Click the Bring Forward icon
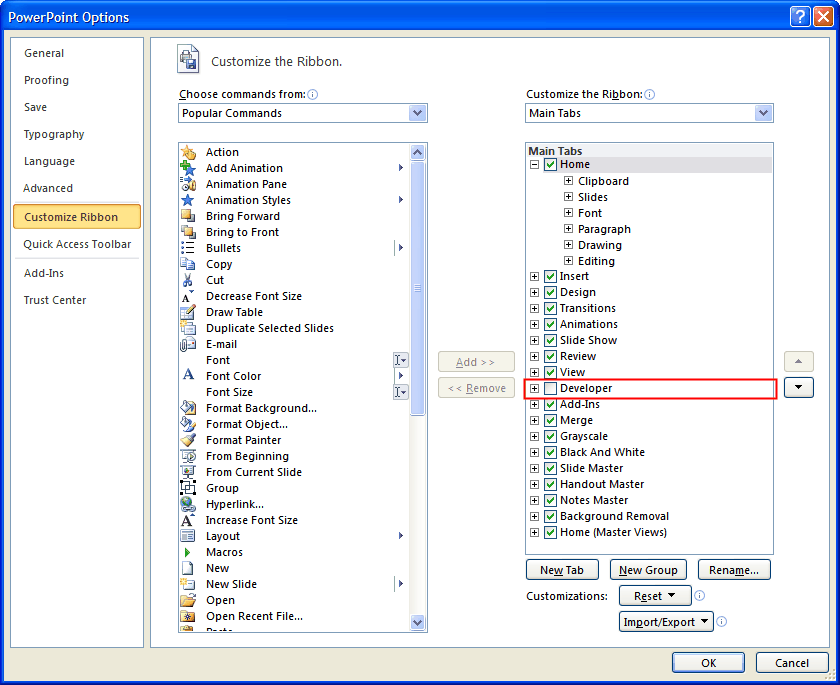Viewport: 840px width, 685px height. click(x=188, y=216)
